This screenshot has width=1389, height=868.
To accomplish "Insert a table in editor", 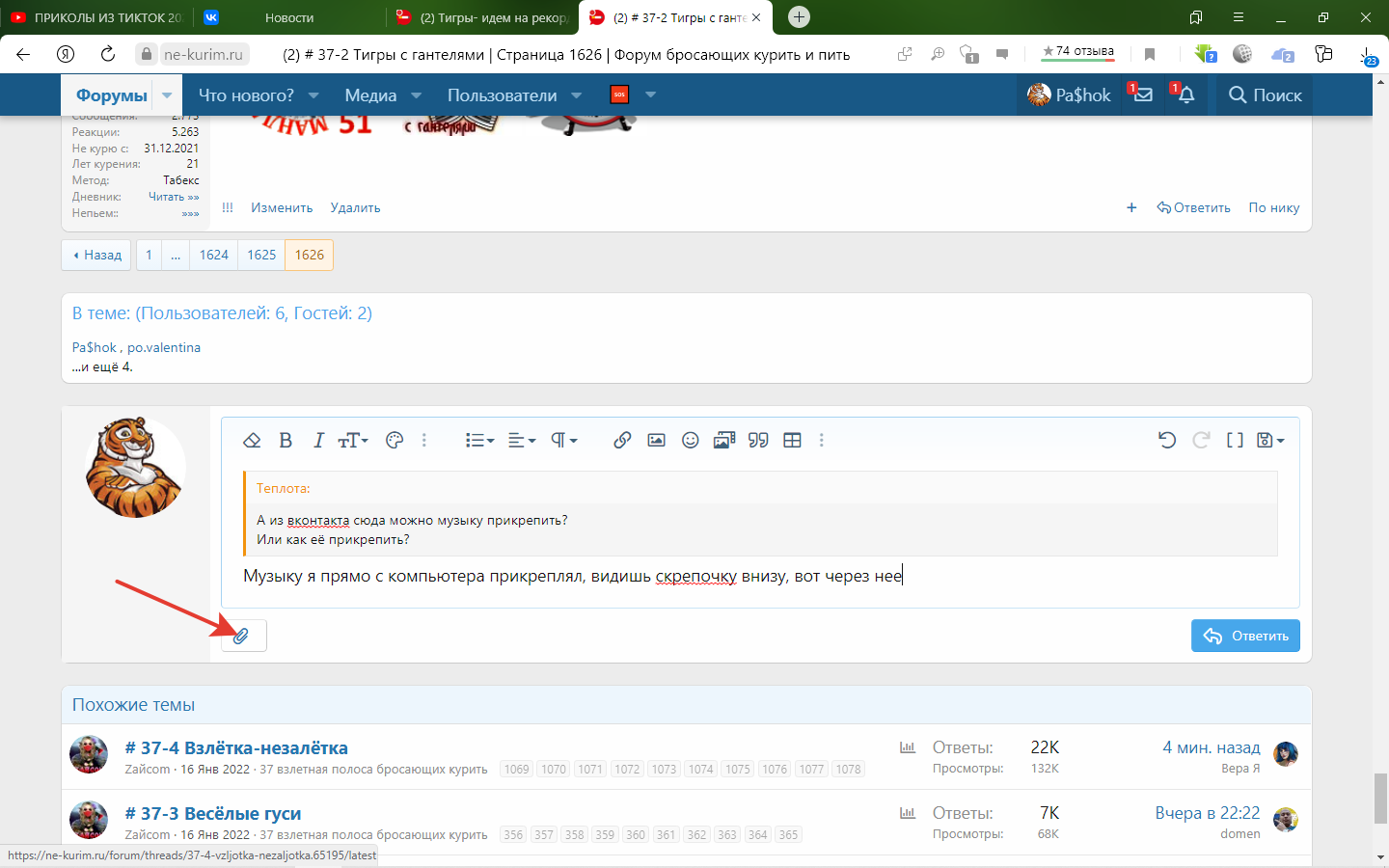I will pyautogui.click(x=792, y=440).
